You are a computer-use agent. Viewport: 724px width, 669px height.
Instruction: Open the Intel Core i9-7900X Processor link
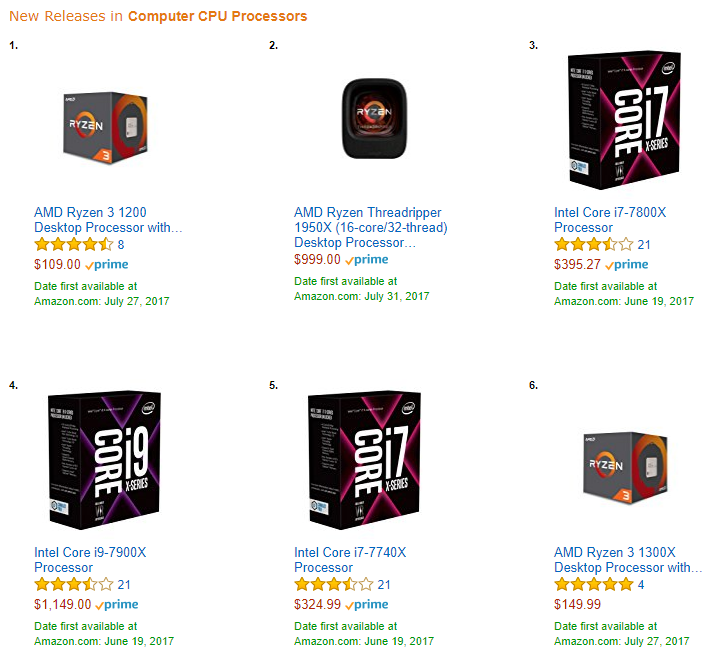[x=90, y=560]
